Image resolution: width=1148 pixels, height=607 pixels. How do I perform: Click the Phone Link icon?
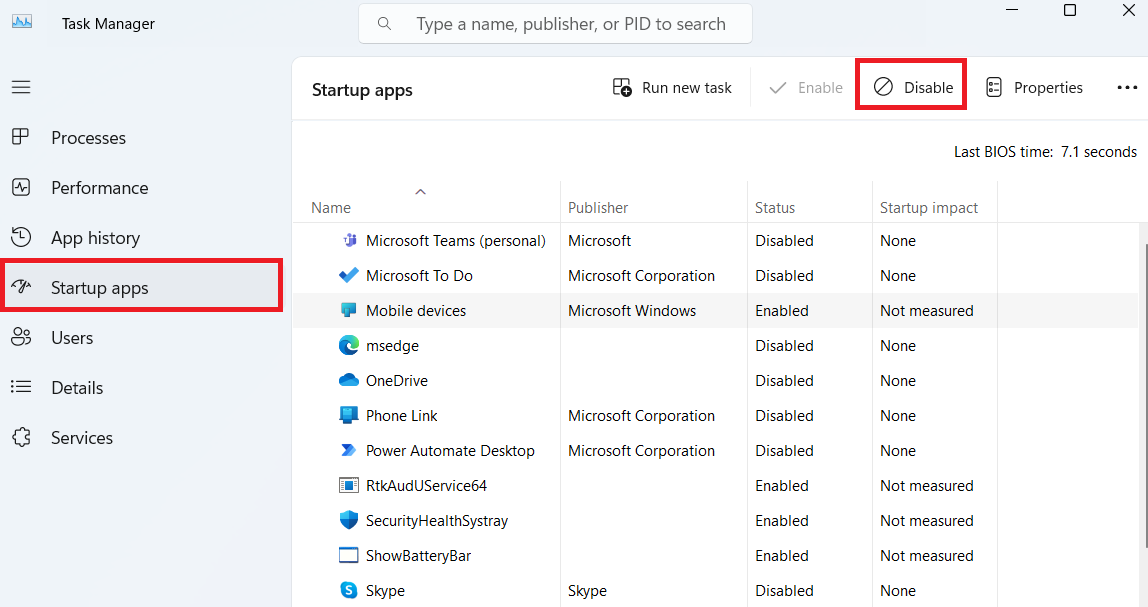(348, 415)
